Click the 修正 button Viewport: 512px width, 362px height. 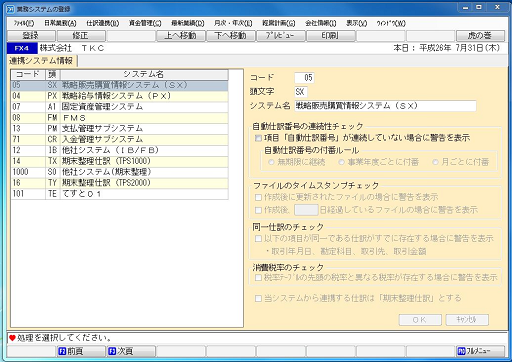pos(81,35)
